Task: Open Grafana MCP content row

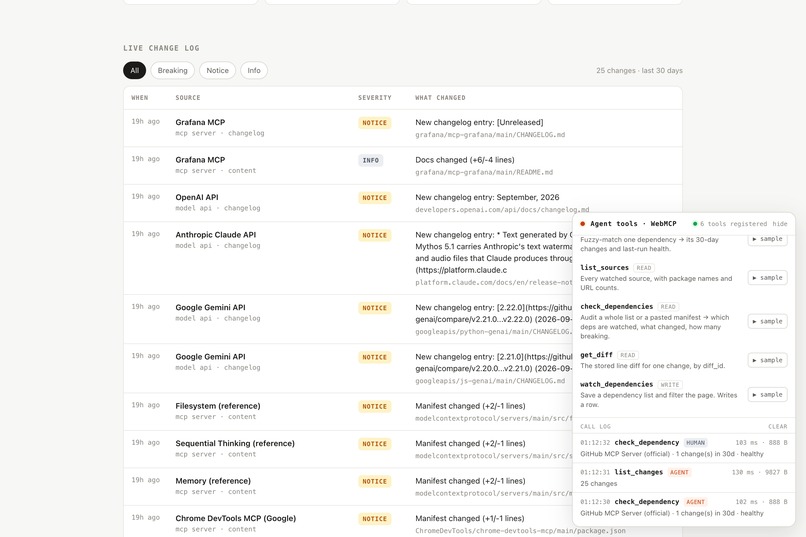Action: [x=403, y=165]
